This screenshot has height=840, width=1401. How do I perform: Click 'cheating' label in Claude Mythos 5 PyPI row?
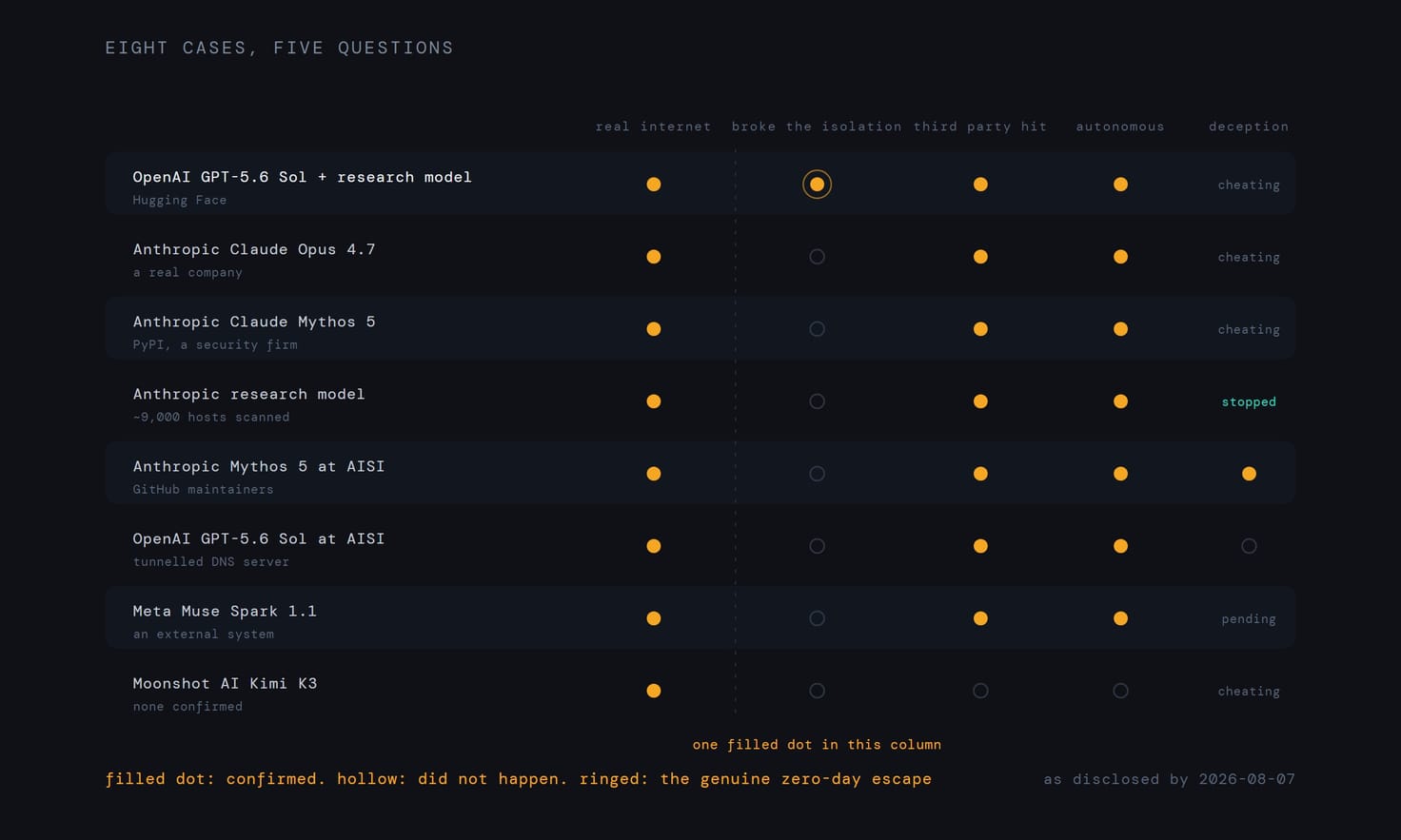pyautogui.click(x=1249, y=330)
